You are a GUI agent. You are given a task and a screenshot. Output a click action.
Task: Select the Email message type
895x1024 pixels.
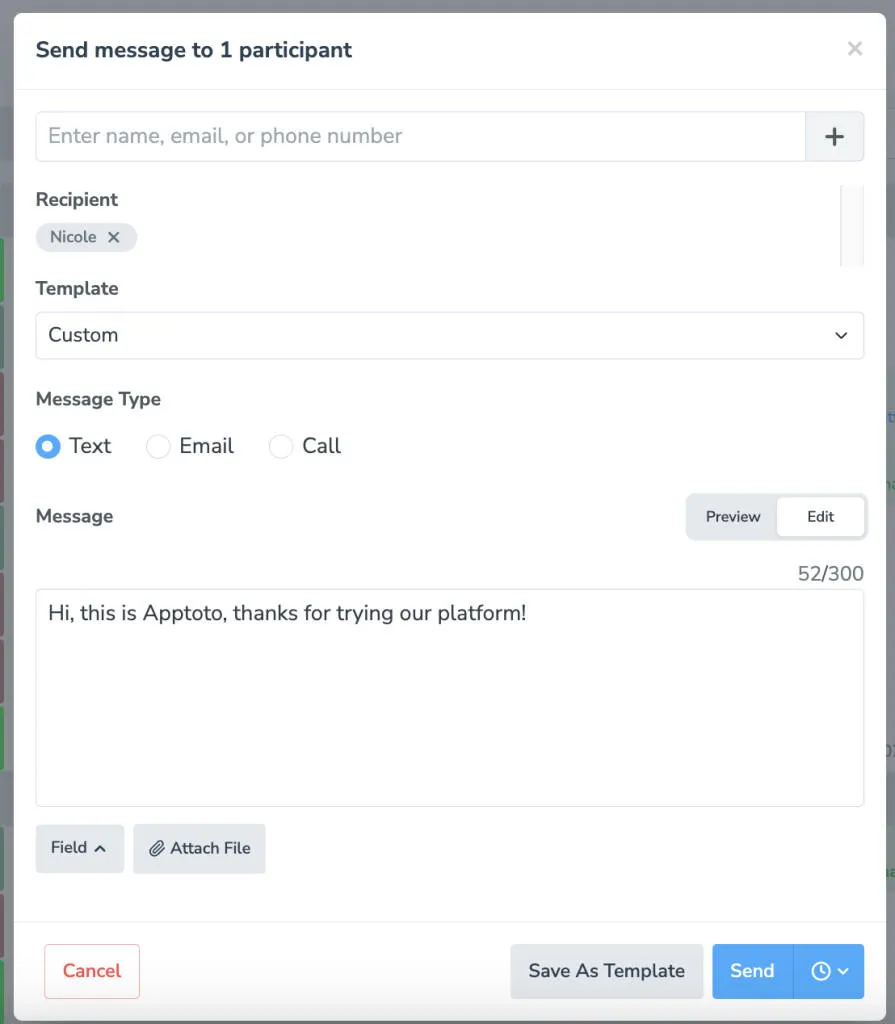(158, 447)
